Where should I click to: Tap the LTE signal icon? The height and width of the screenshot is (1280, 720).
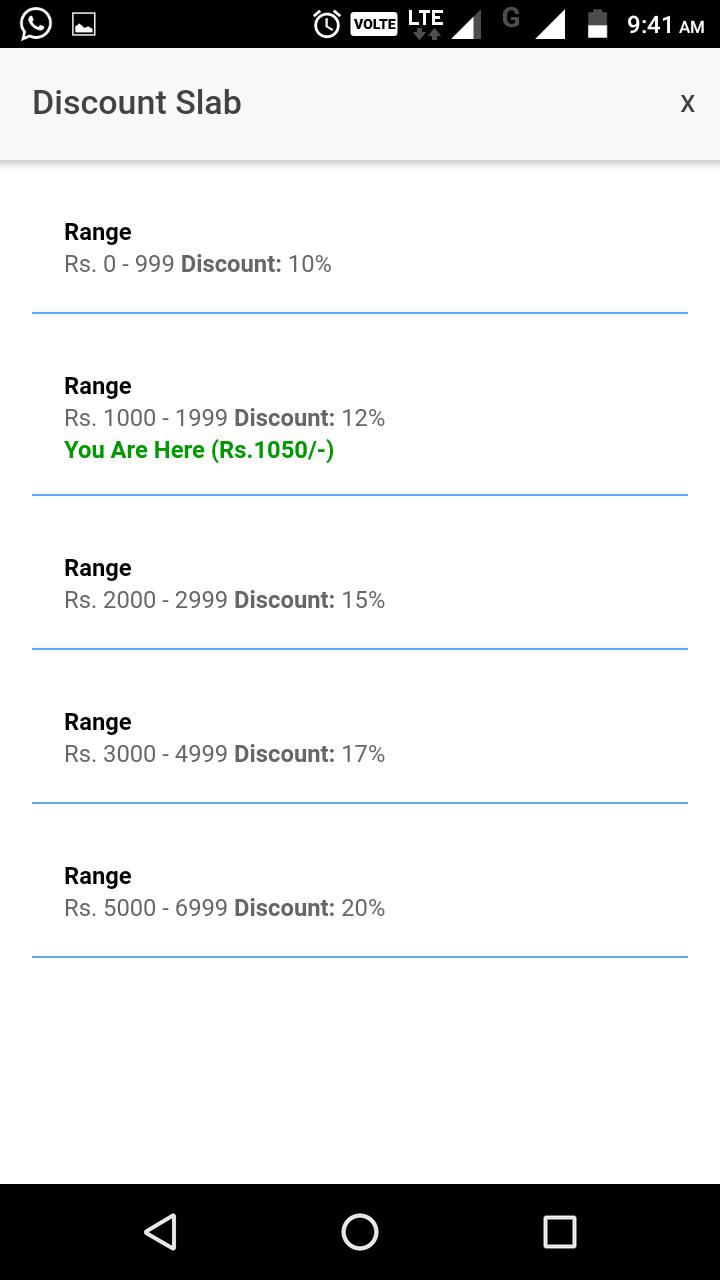point(426,24)
